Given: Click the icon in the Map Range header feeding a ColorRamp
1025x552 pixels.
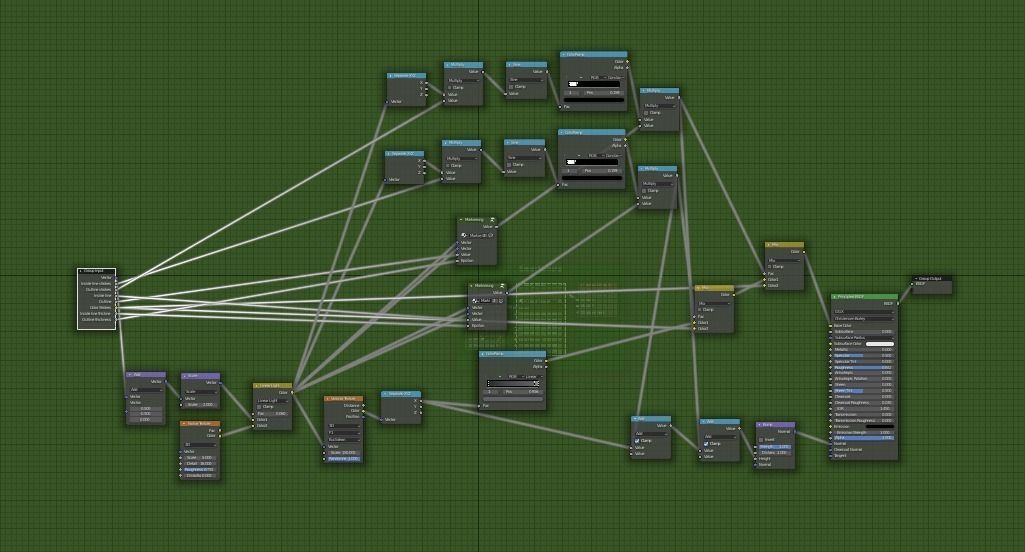Looking at the screenshot, I should tap(492, 220).
